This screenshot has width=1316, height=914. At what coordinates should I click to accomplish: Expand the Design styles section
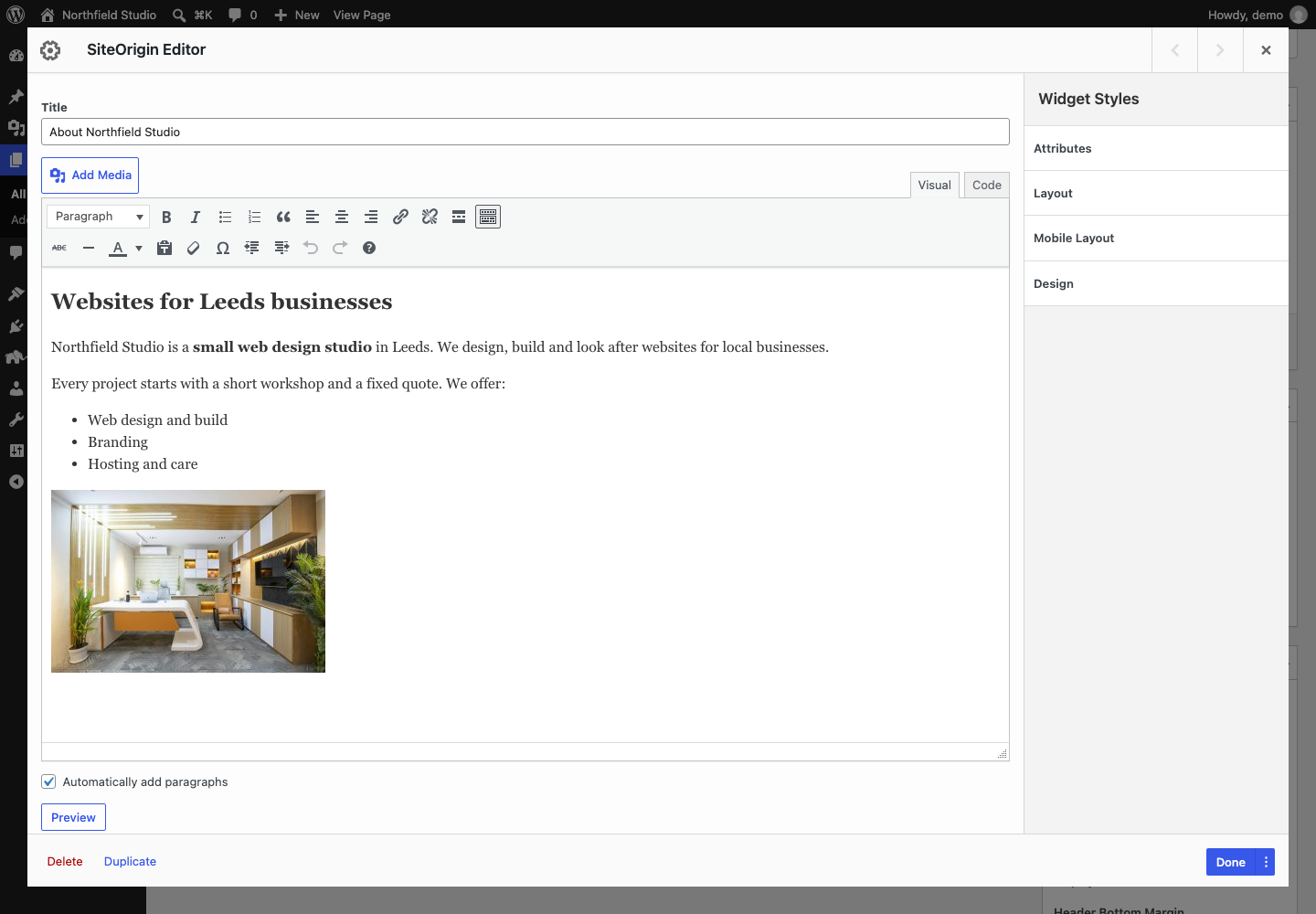click(x=1156, y=283)
